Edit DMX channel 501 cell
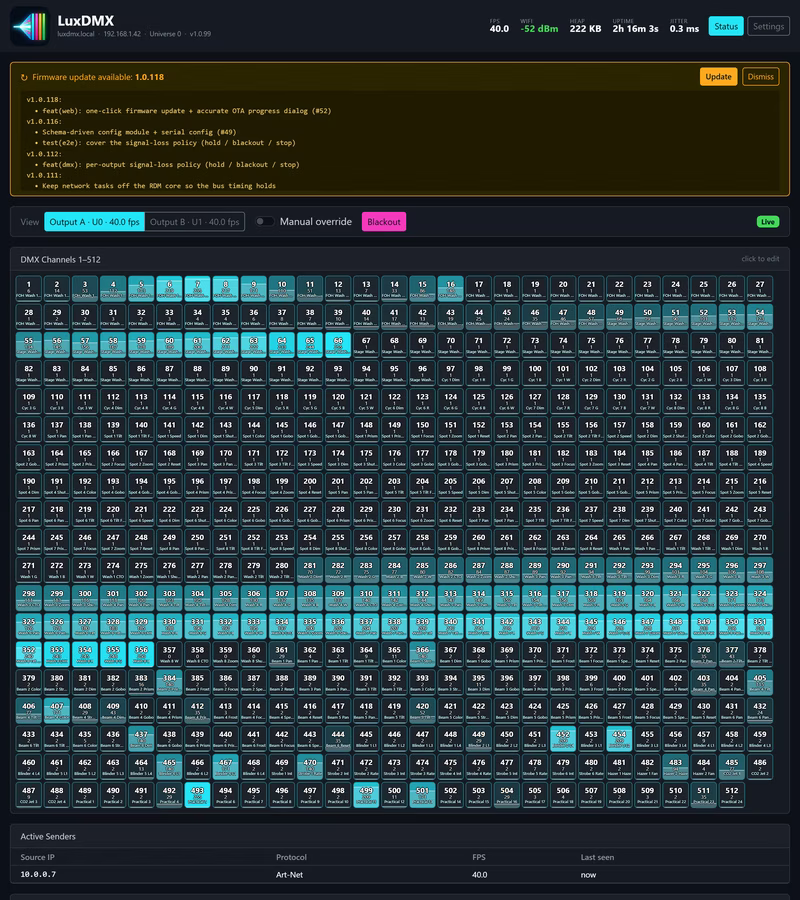The width and height of the screenshot is (800, 900). pyautogui.click(x=422, y=795)
